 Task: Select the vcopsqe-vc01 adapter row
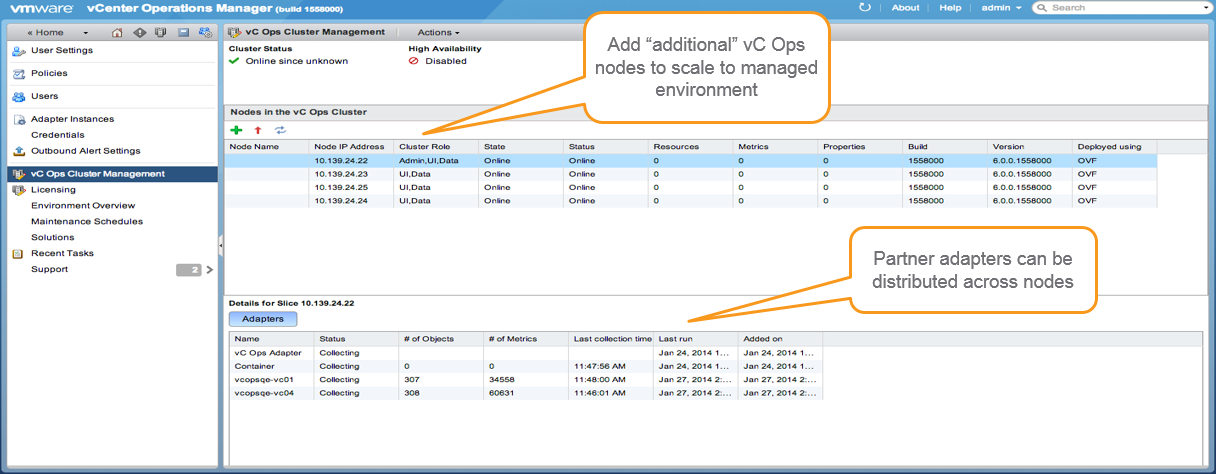pyautogui.click(x=525, y=380)
